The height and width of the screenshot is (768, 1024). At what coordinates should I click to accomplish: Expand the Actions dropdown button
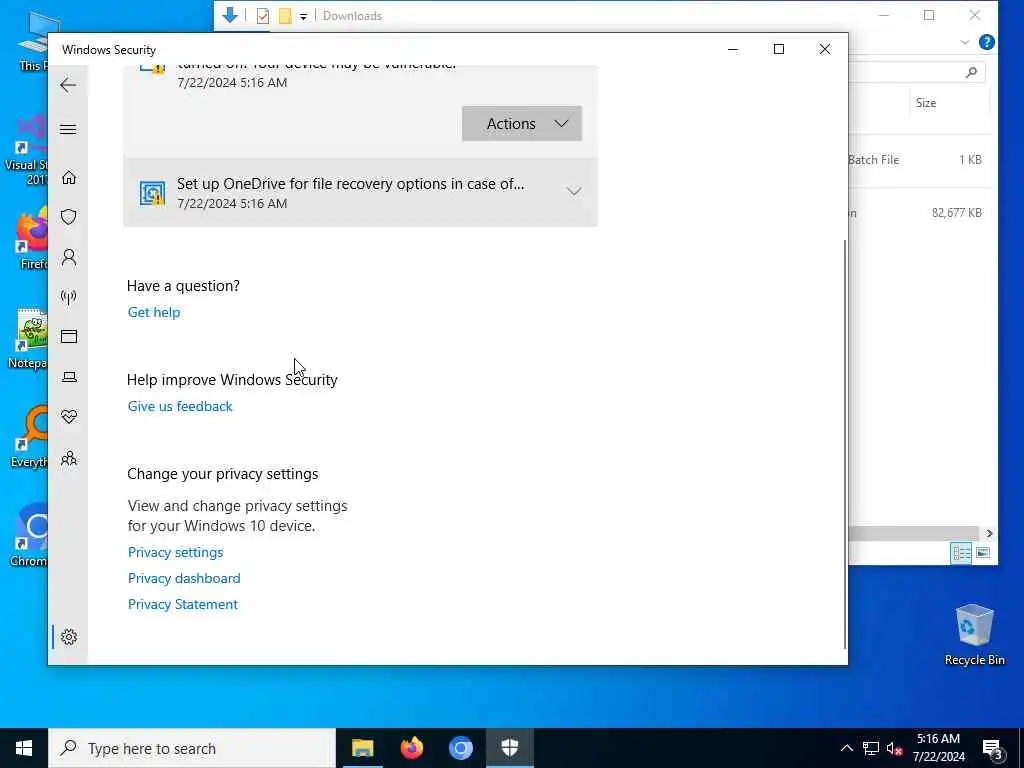tap(522, 123)
